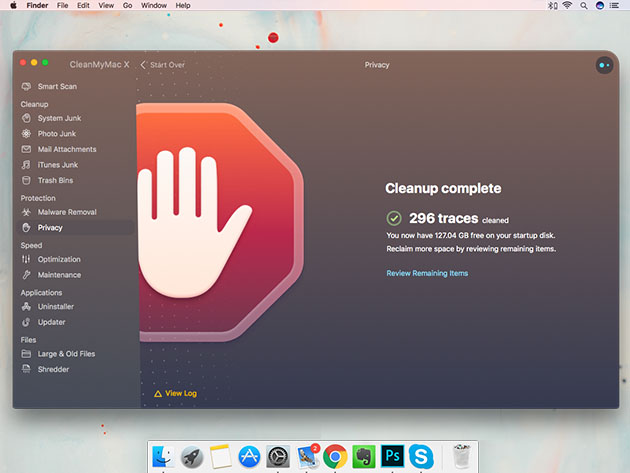630x473 pixels.
Task: Click the Updater arrow icon
Action: pos(26,322)
